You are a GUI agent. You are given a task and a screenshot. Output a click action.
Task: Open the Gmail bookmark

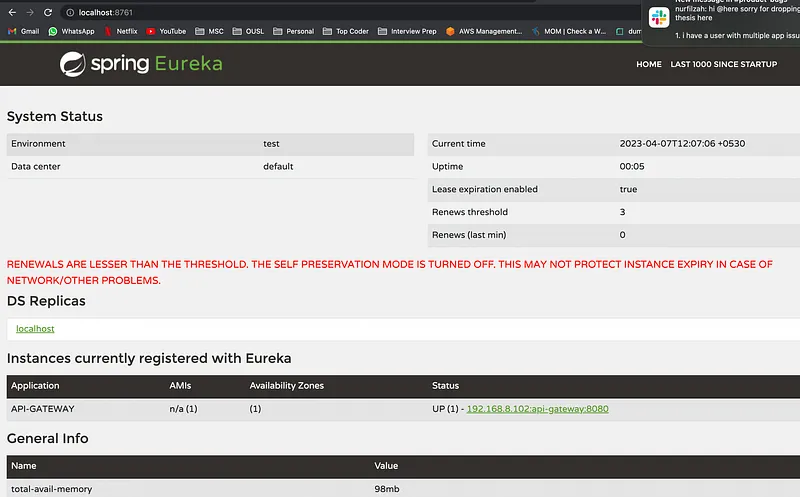click(x=23, y=31)
